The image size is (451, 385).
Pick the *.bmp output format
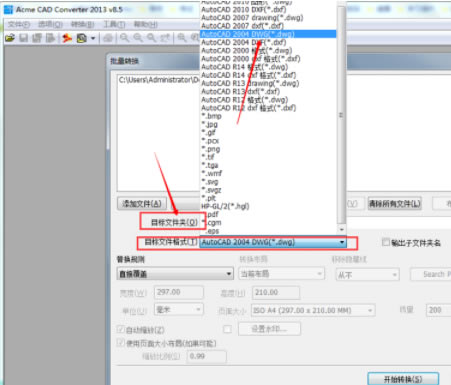click(x=268, y=116)
